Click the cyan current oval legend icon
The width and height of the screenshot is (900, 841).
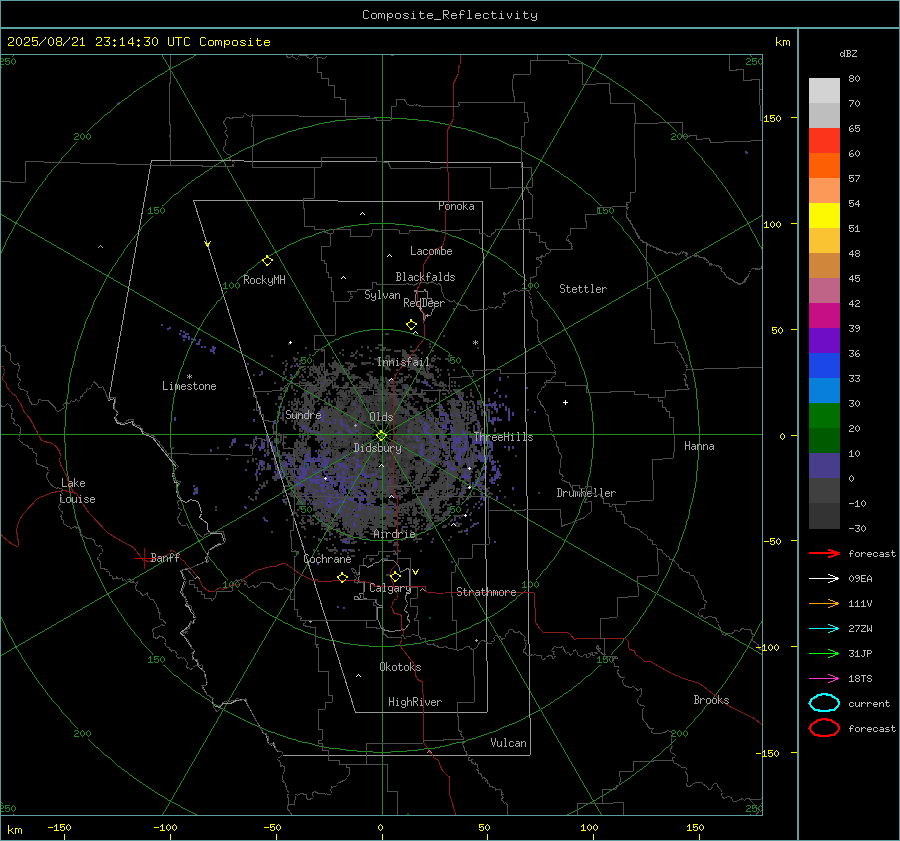click(824, 703)
